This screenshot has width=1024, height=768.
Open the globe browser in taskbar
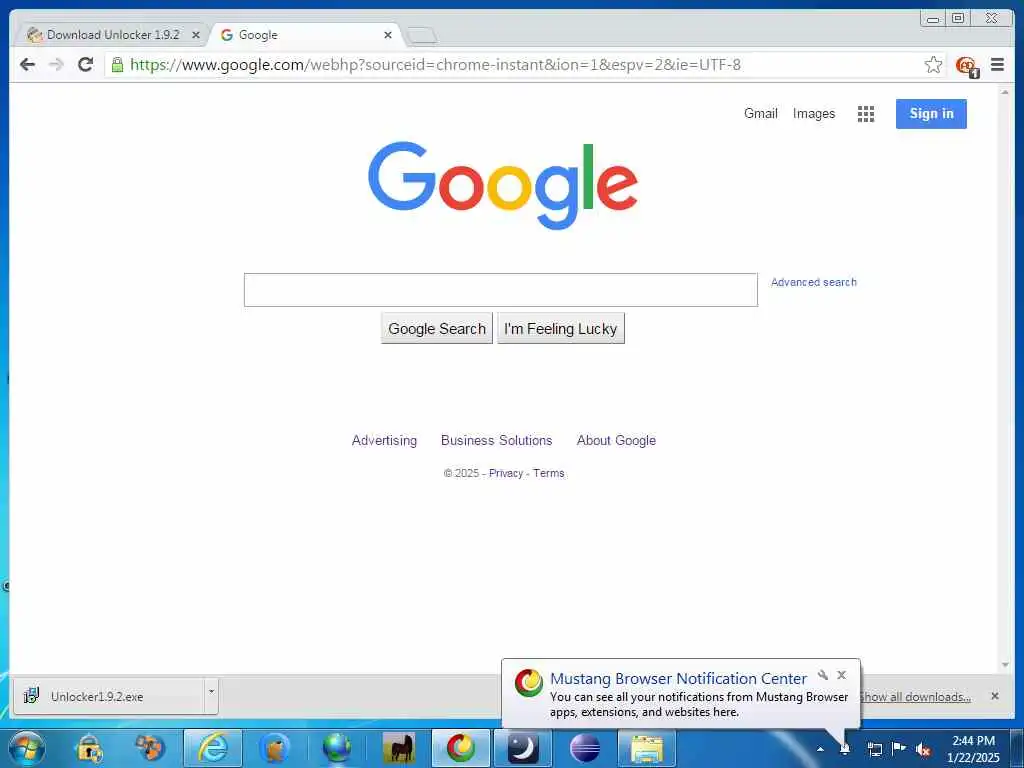(336, 748)
